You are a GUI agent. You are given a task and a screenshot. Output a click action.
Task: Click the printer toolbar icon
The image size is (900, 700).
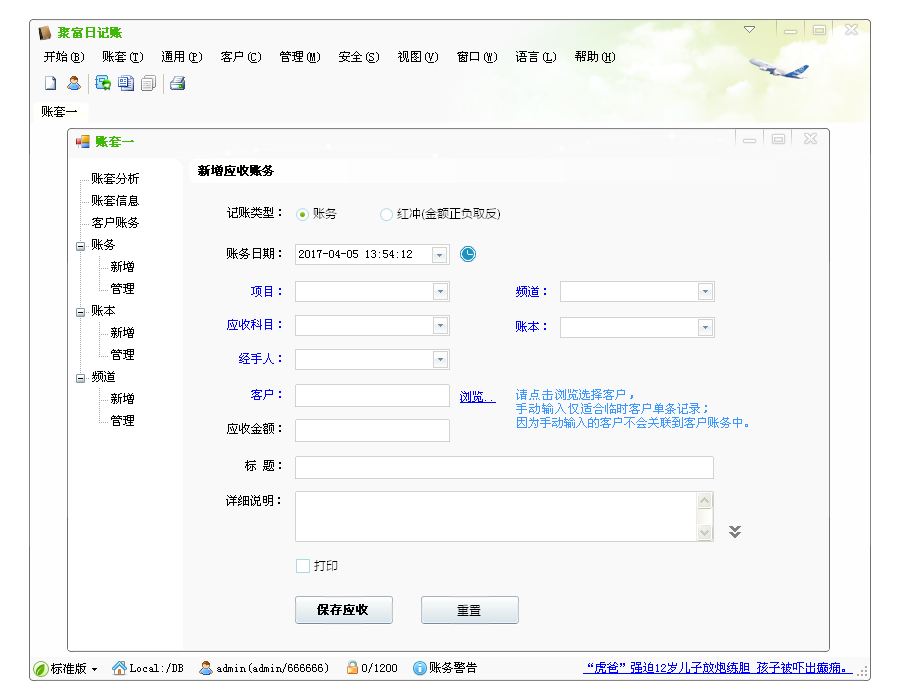click(x=177, y=83)
